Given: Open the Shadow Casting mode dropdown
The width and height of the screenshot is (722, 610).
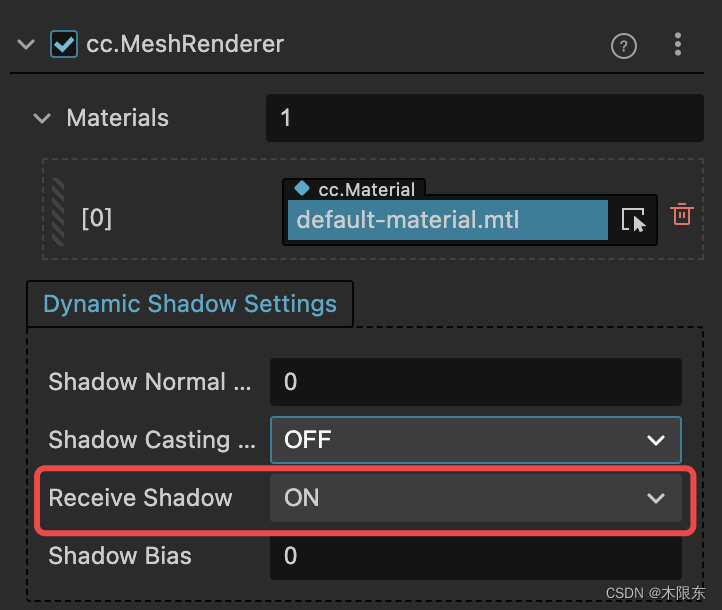Looking at the screenshot, I should click(x=476, y=440).
